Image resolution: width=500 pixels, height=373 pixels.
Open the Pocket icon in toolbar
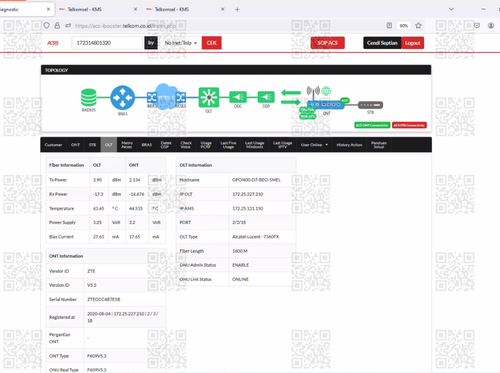pyautogui.click(x=477, y=25)
